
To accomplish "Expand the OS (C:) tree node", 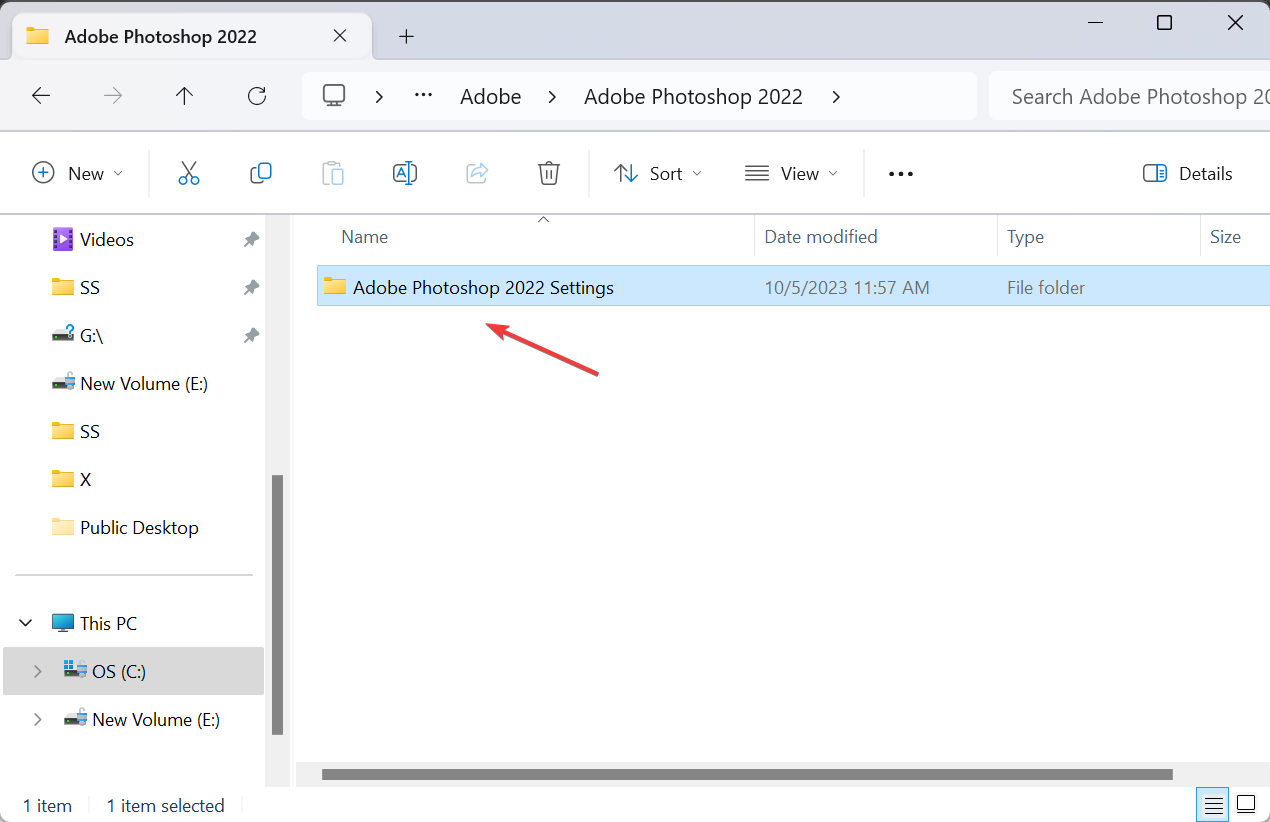I will (x=38, y=671).
